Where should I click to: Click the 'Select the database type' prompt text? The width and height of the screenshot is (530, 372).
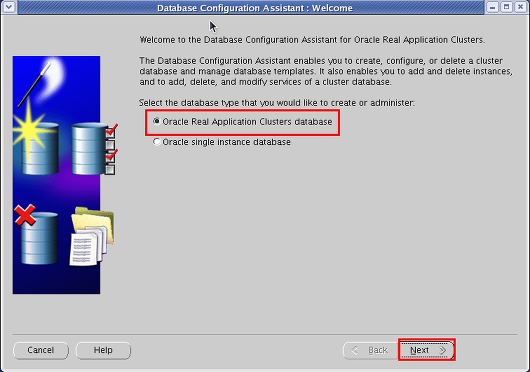click(x=277, y=103)
